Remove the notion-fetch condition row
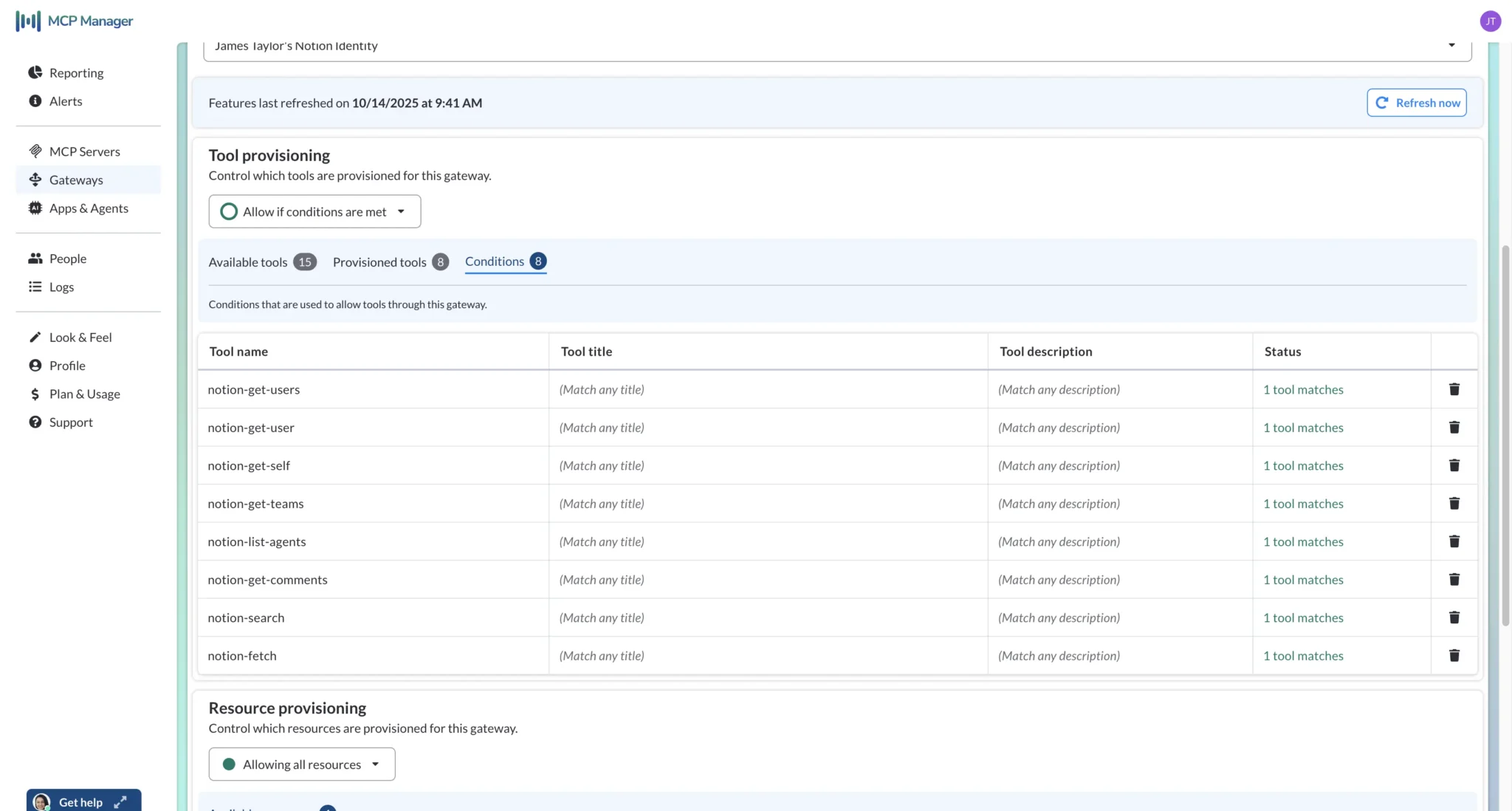1512x811 pixels. click(1454, 655)
